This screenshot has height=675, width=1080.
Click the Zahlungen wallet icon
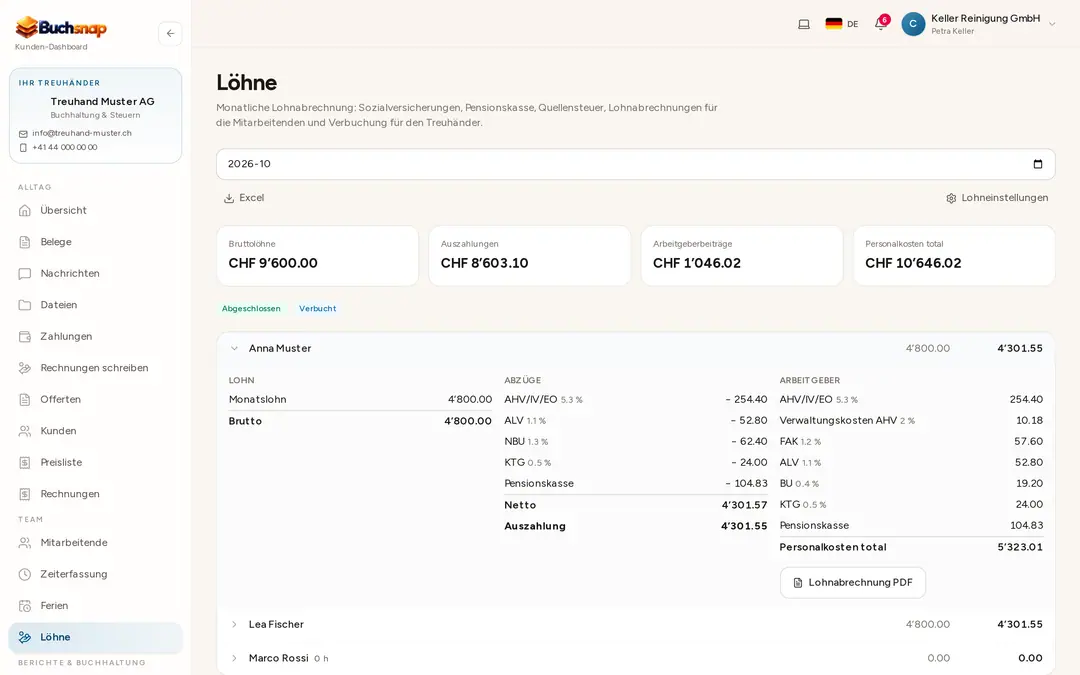(25, 337)
